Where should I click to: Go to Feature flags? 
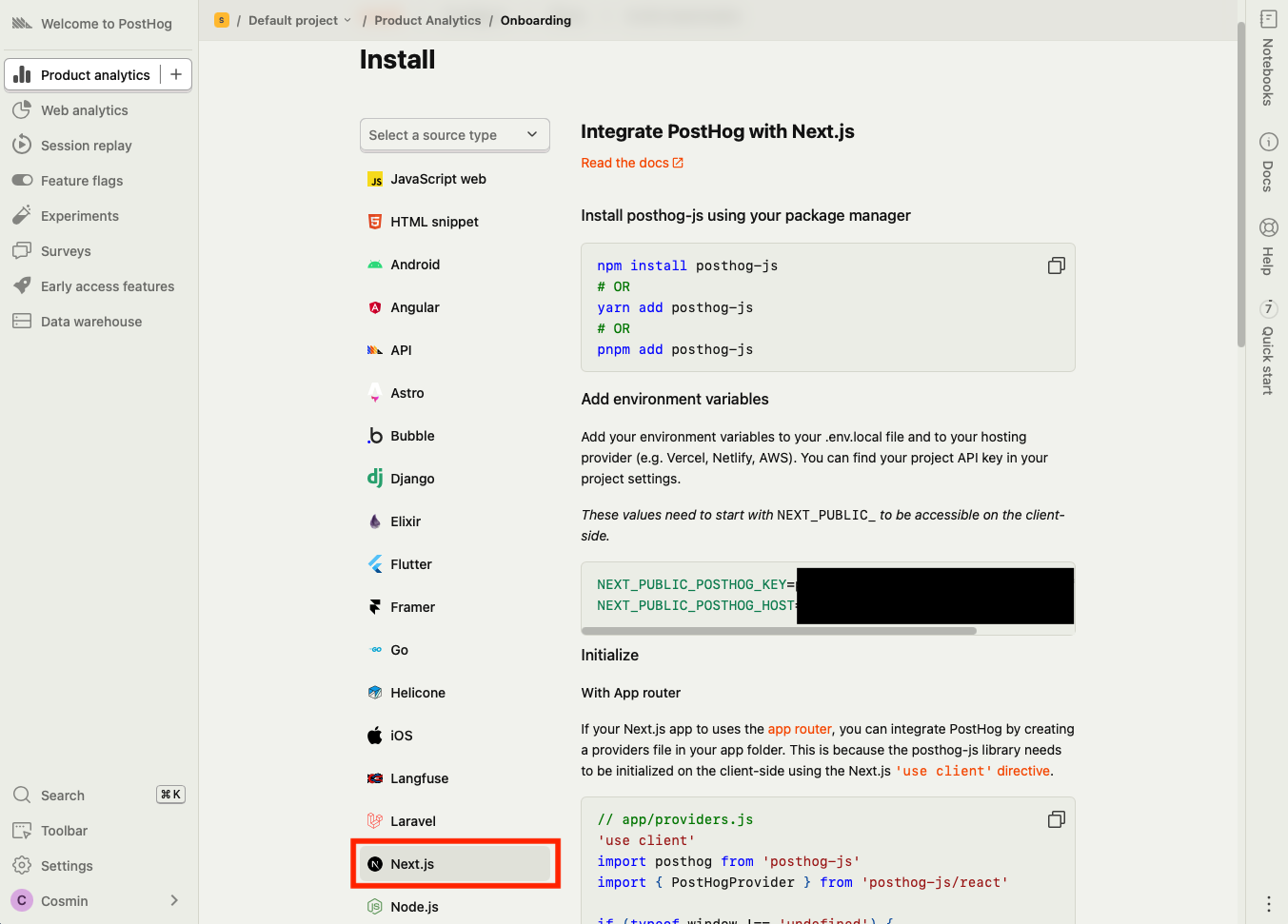pyautogui.click(x=99, y=181)
